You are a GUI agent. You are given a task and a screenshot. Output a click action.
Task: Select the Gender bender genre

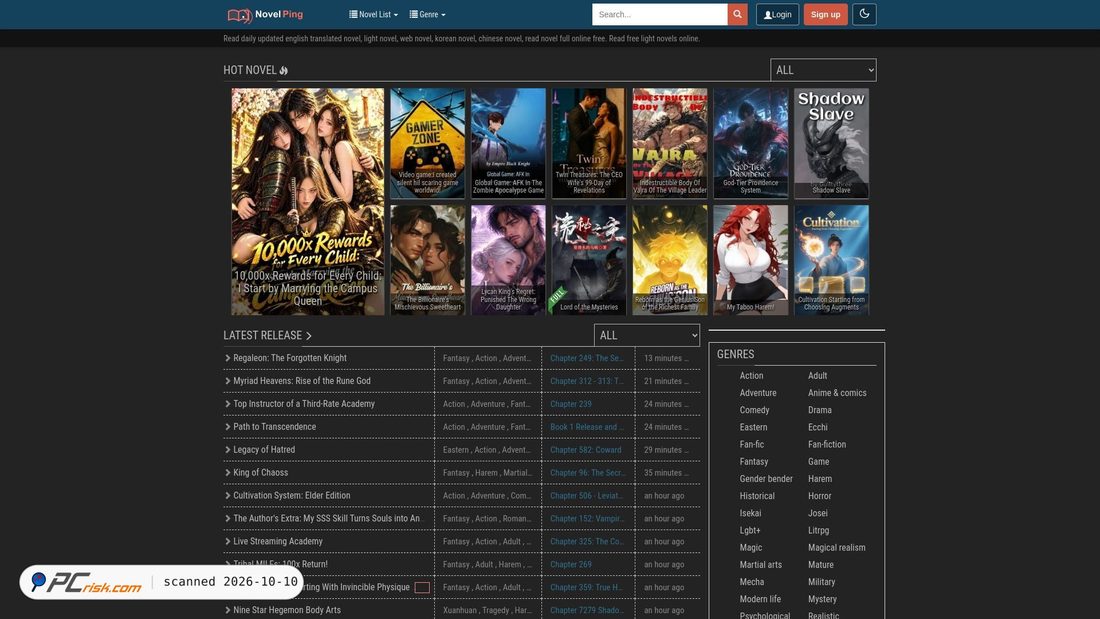tap(766, 479)
